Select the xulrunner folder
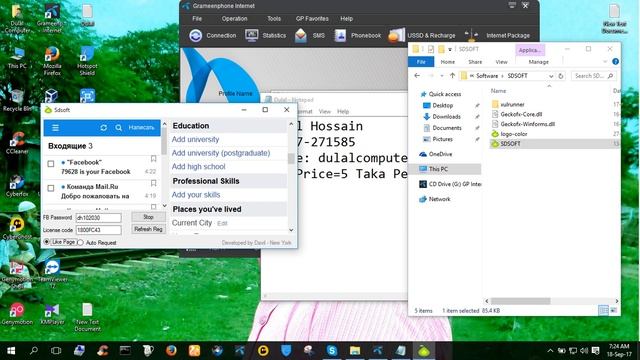The image size is (640, 360). (512, 104)
